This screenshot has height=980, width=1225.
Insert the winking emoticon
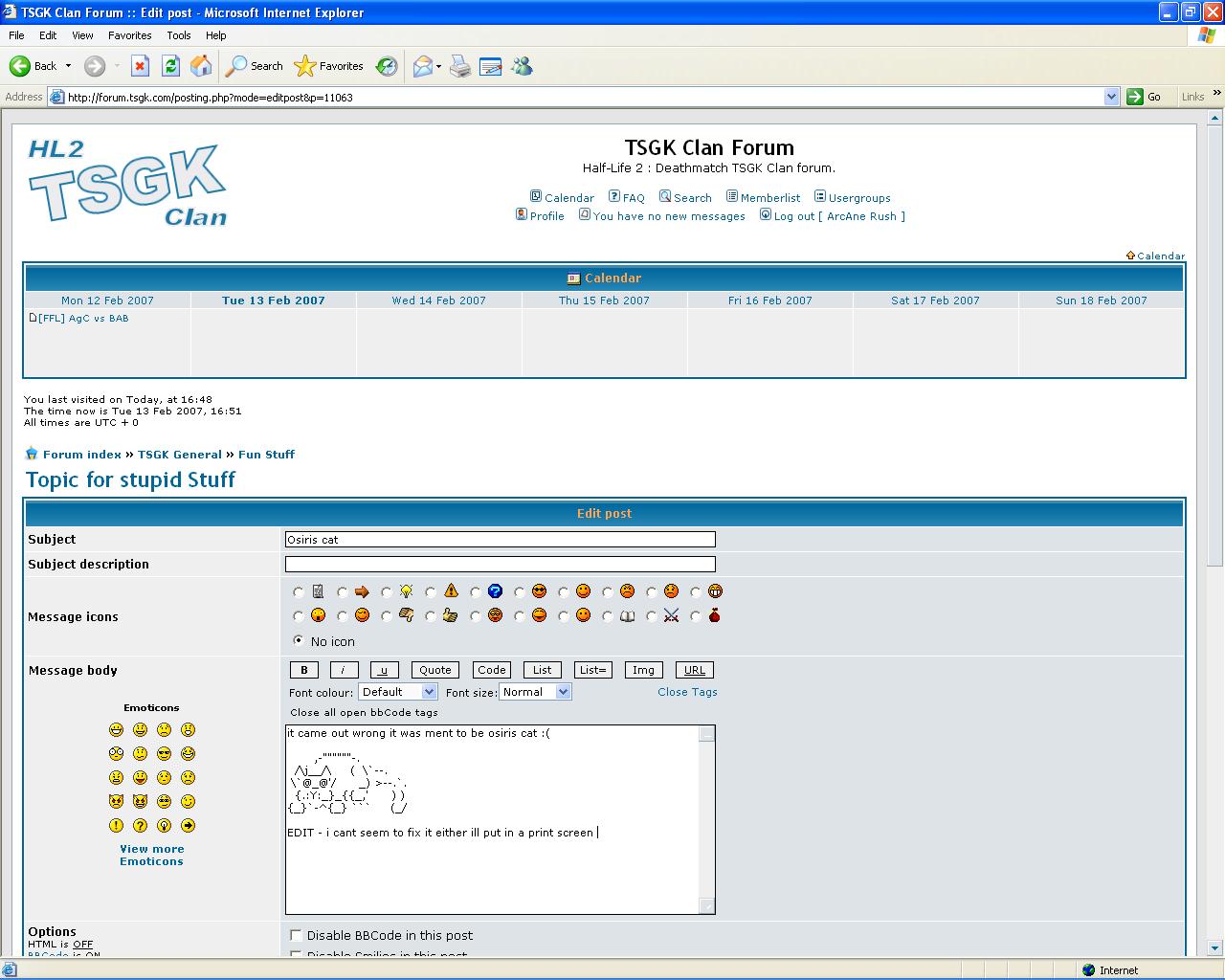point(188,801)
